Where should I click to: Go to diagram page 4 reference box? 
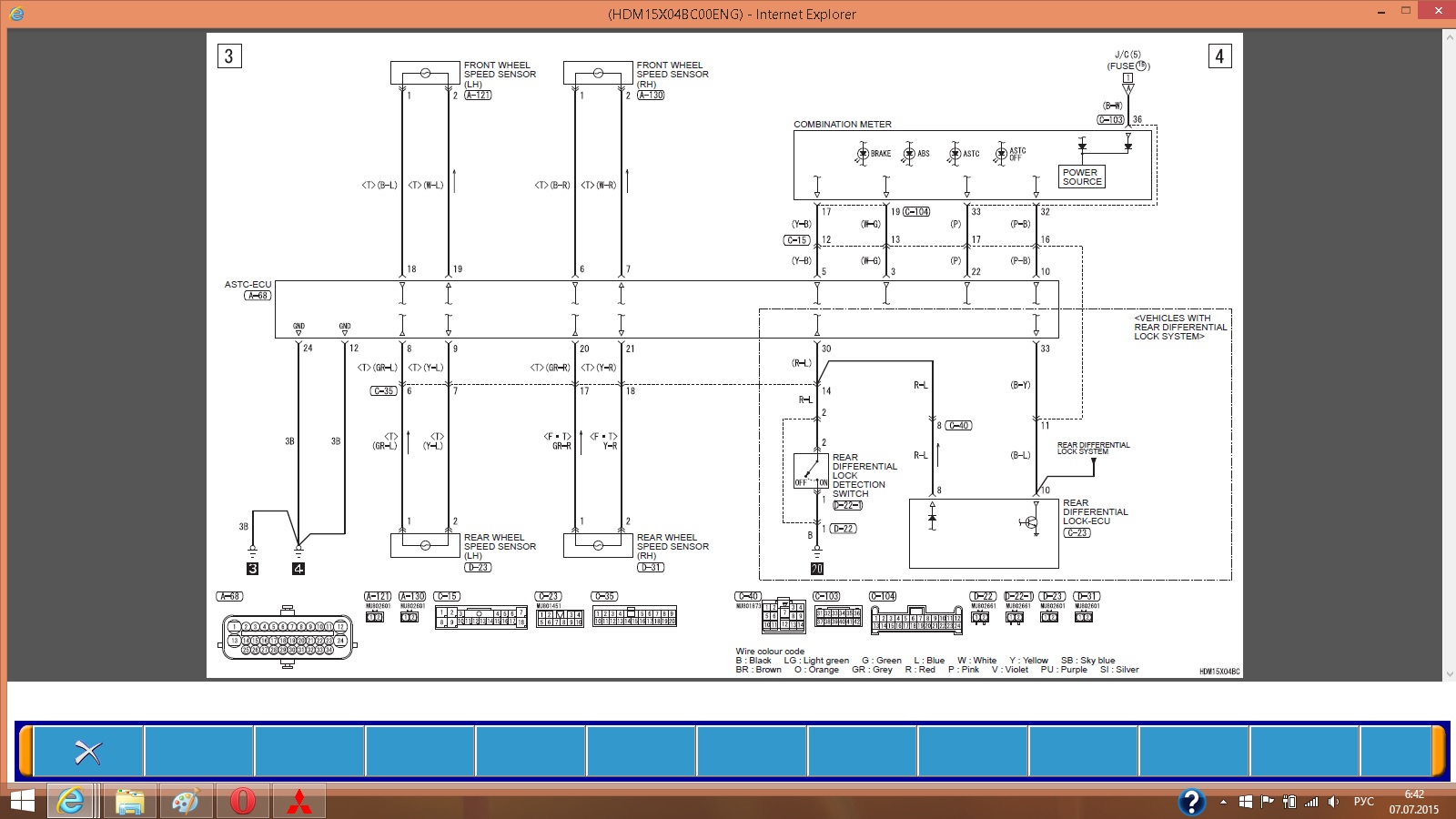pyautogui.click(x=1219, y=56)
